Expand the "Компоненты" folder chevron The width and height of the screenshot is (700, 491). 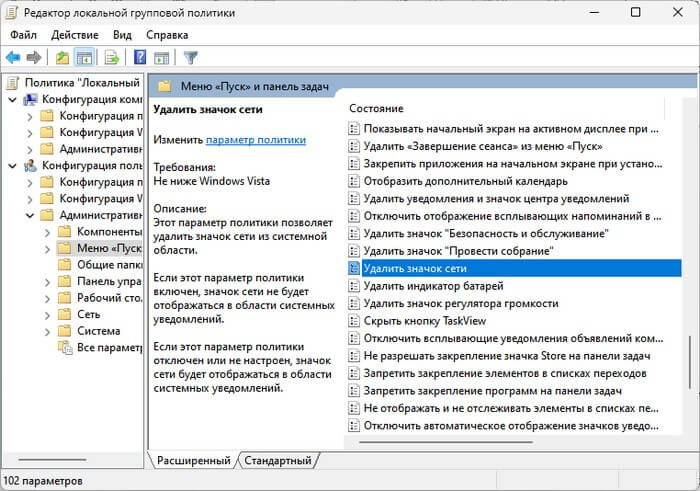[x=45, y=232]
